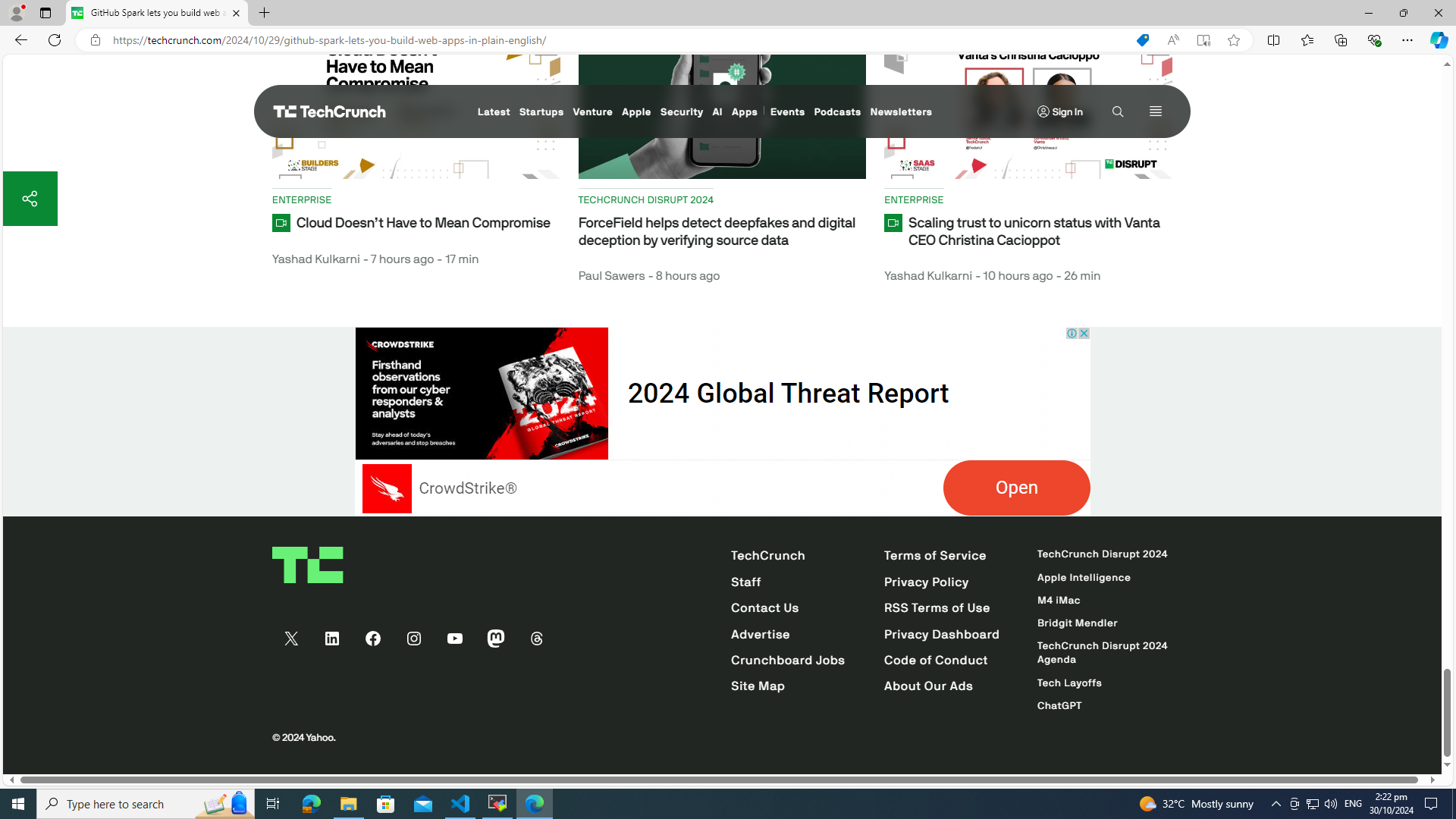Open File Explorer from taskbar
This screenshot has height=819, width=1456.
click(x=349, y=804)
